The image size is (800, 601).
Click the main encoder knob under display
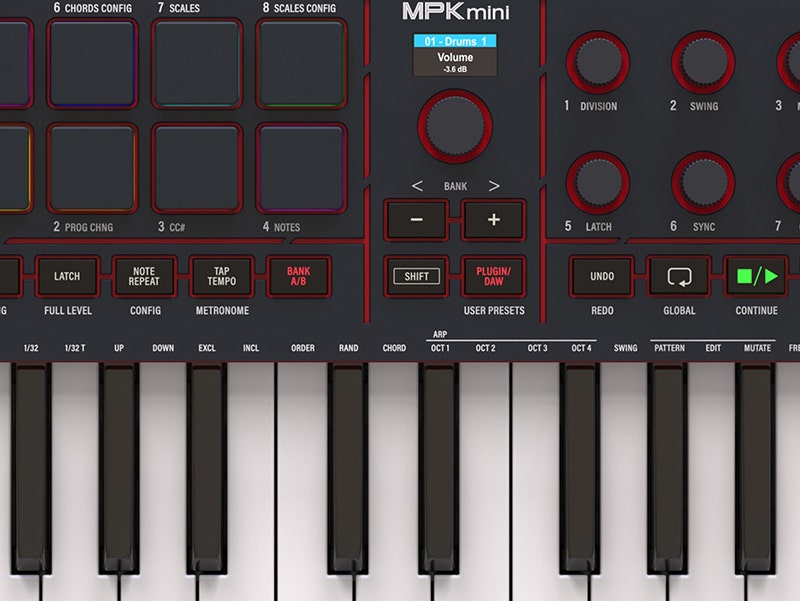pos(455,127)
